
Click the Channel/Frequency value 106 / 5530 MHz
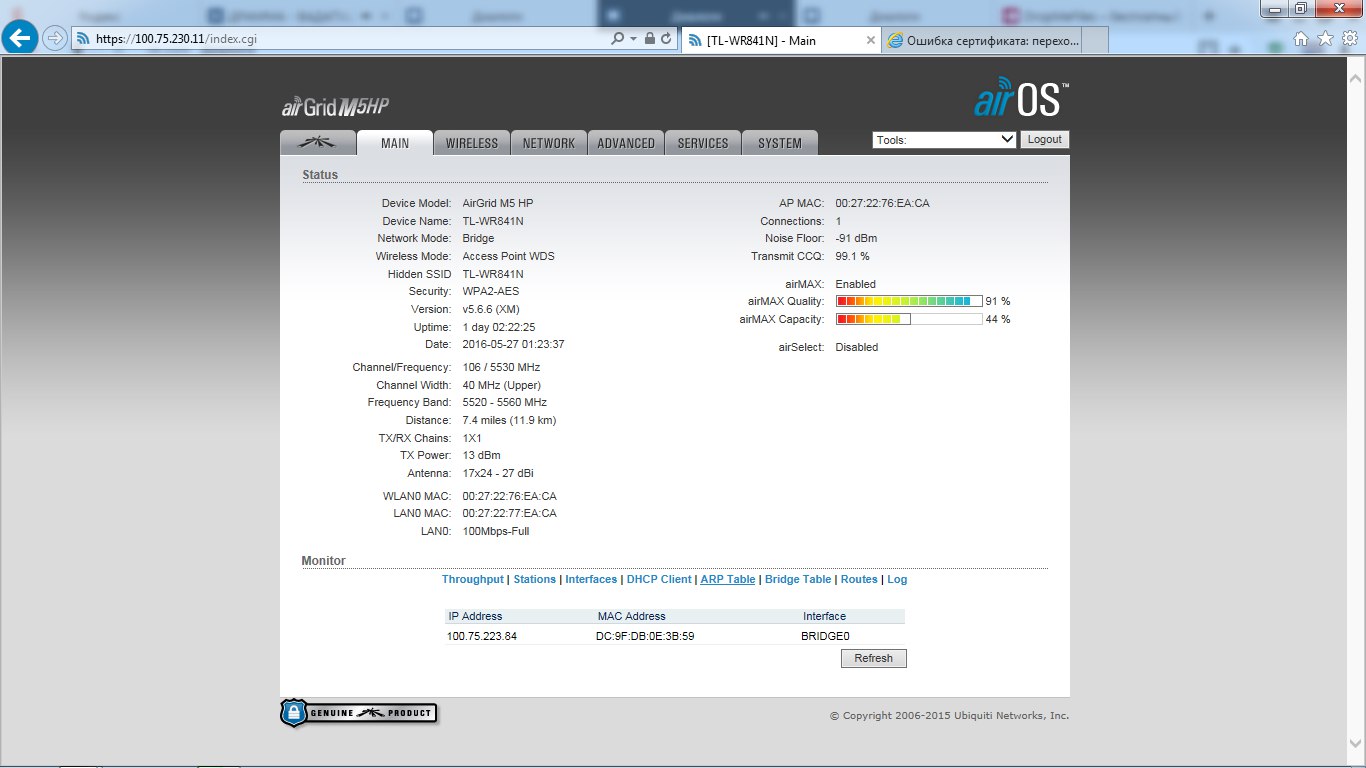point(501,367)
